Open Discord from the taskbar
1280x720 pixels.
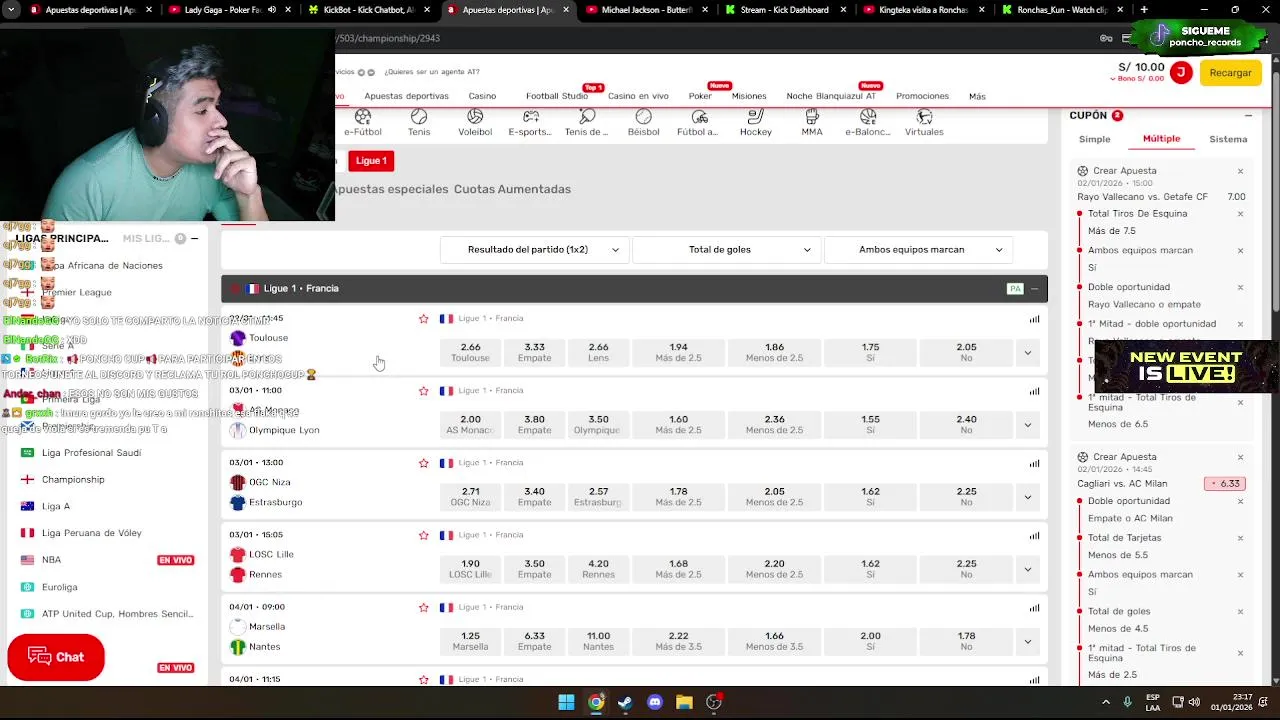point(655,702)
